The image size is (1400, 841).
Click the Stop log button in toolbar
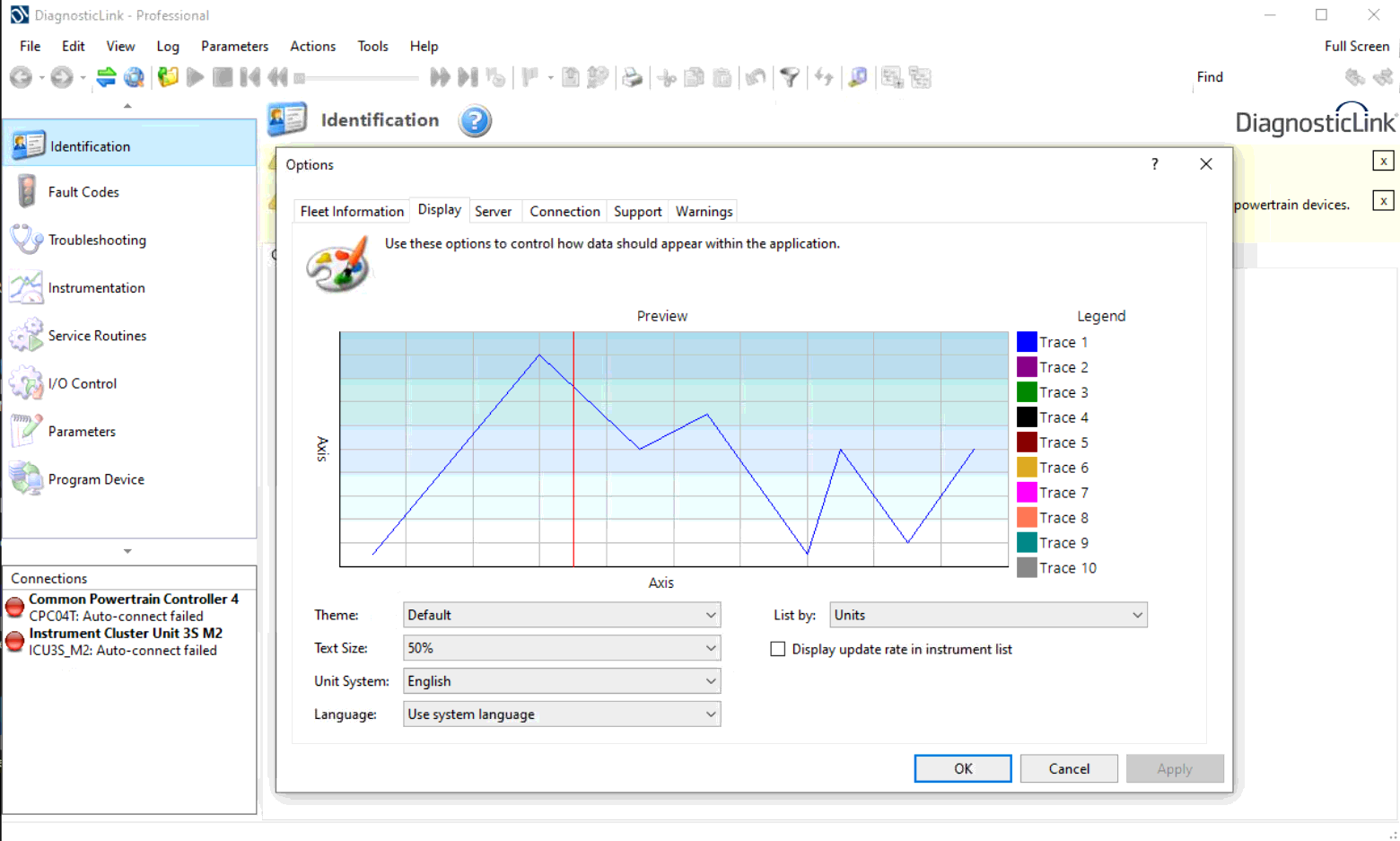[223, 78]
